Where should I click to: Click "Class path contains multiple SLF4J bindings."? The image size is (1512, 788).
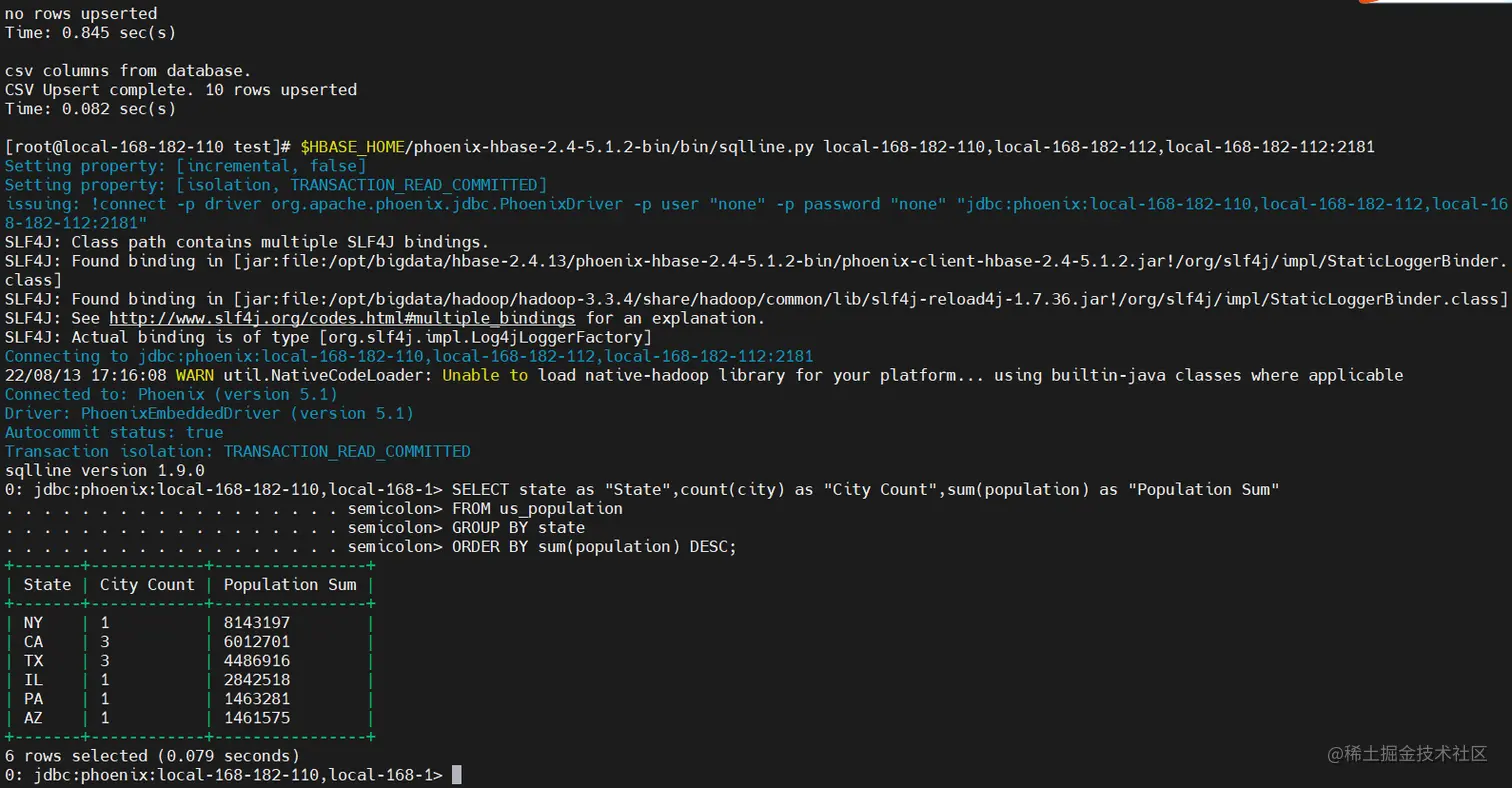point(247,242)
